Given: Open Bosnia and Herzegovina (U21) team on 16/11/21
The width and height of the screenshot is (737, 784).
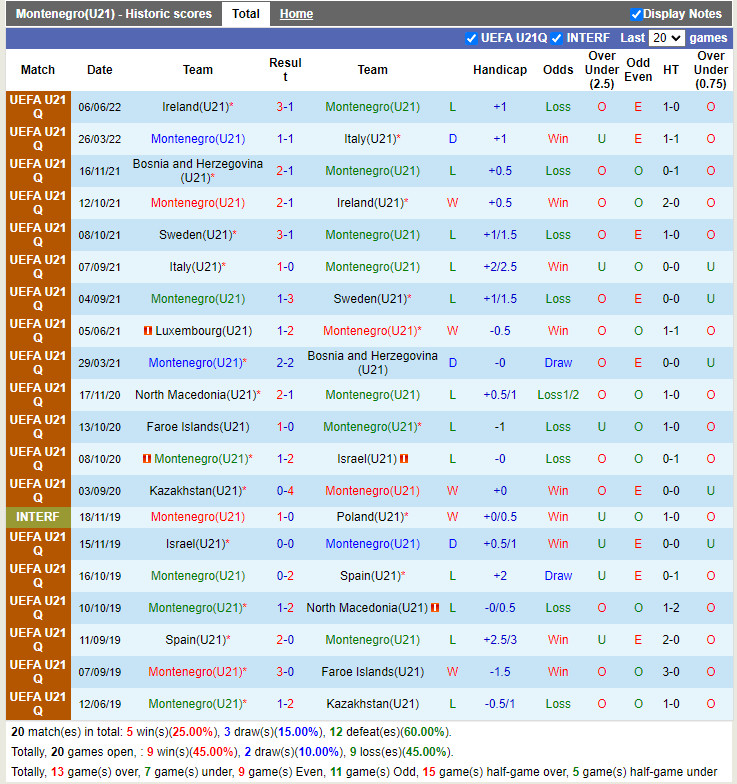Looking at the screenshot, I should [x=198, y=171].
